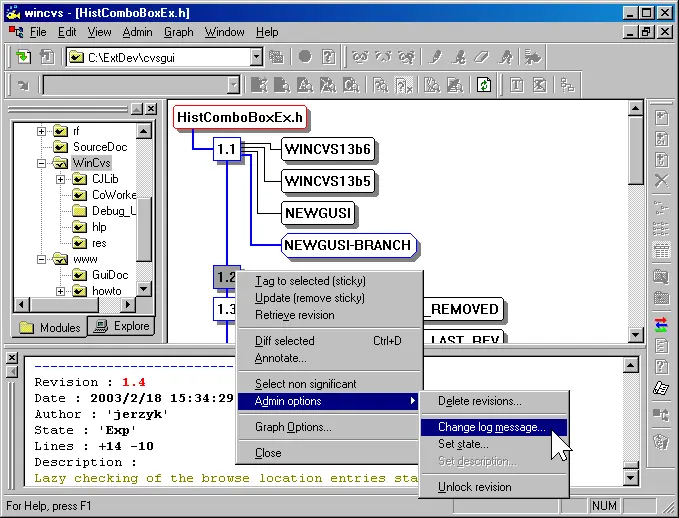The image size is (679, 518).
Task: Click the boxed T icon in the filter toolbar
Action: click(x=516, y=84)
